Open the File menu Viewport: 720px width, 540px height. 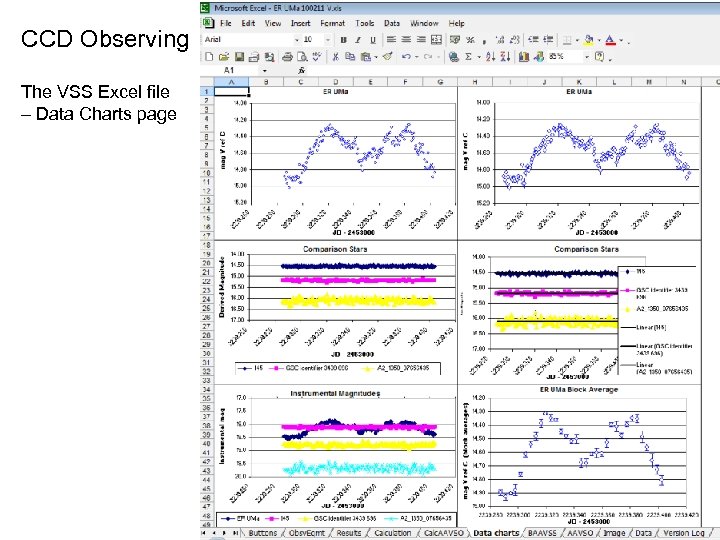pyautogui.click(x=225, y=23)
